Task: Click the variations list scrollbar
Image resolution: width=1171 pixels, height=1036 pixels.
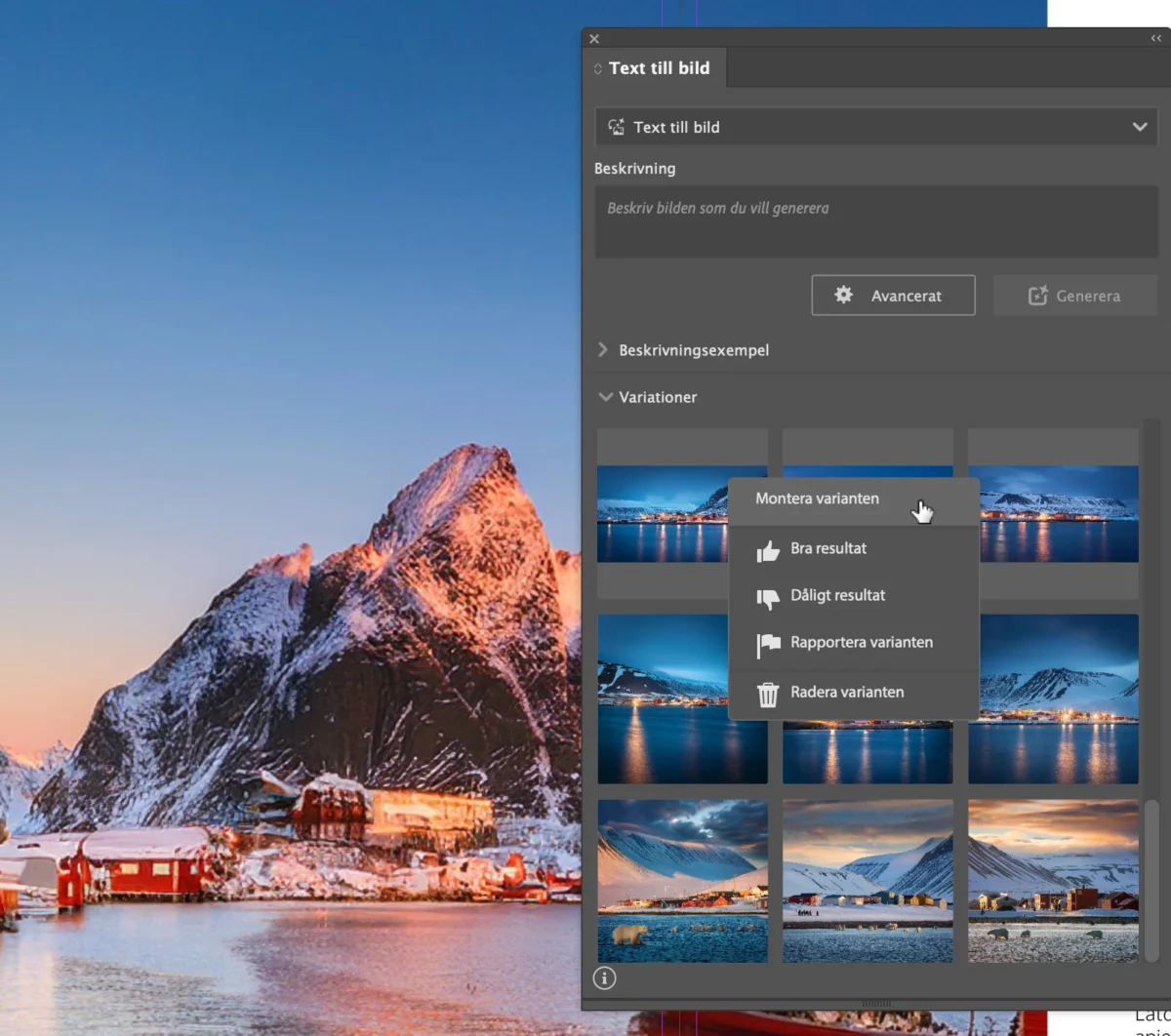Action: point(1151,883)
